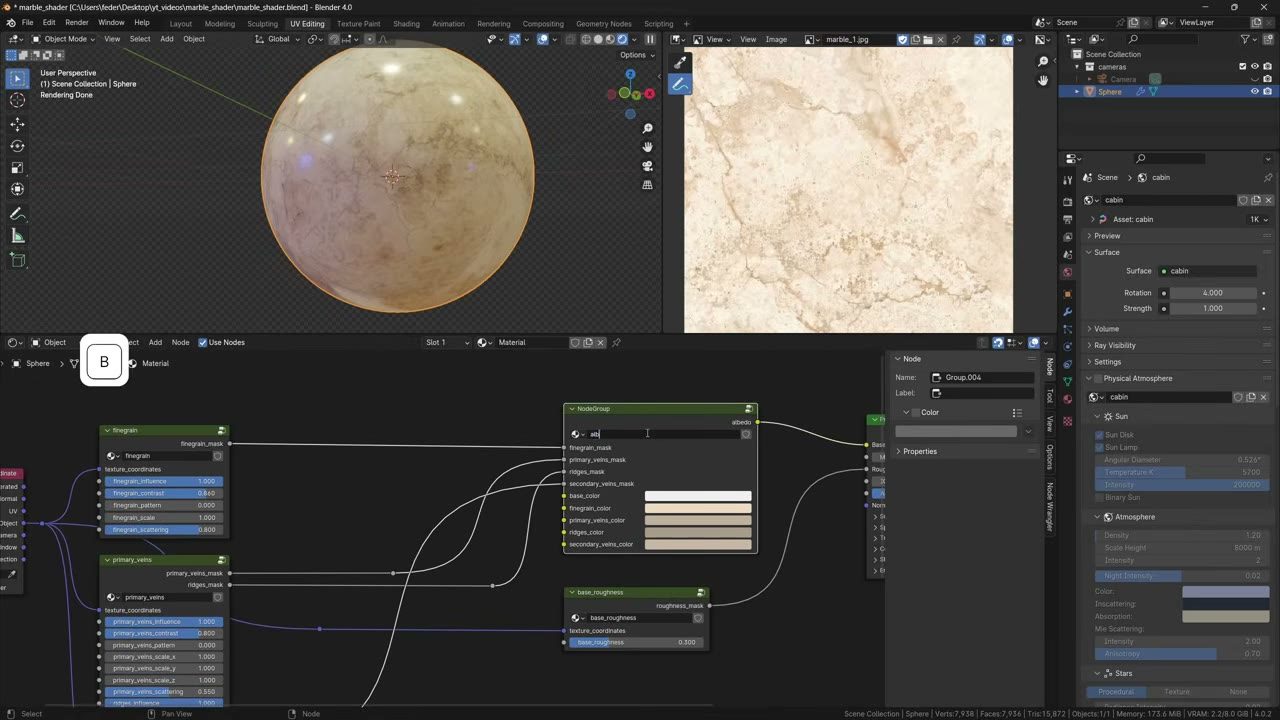Open the Tool properties tab icon
This screenshot has height=720, width=1280.
coord(1068,179)
